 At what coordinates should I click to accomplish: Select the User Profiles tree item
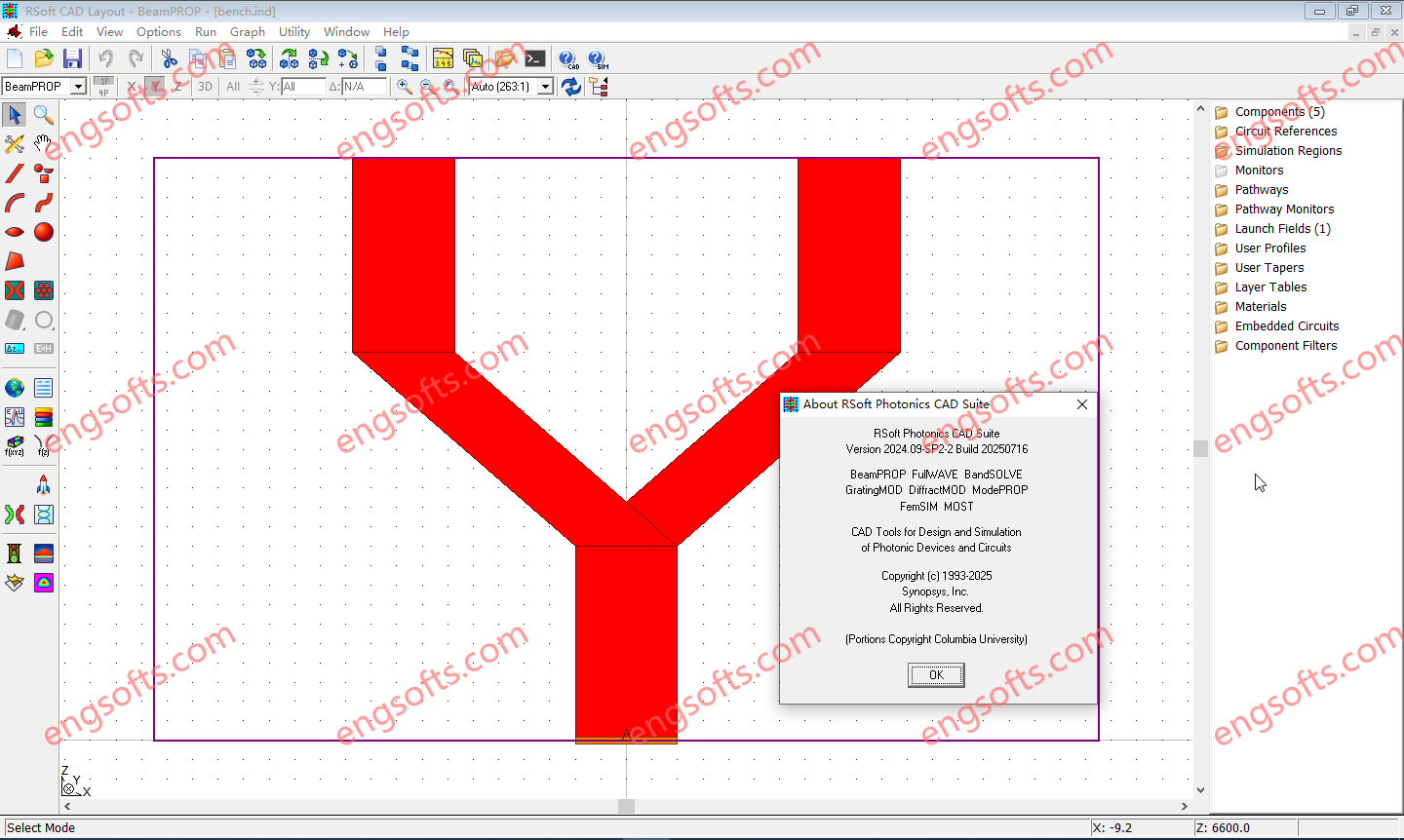click(1270, 248)
